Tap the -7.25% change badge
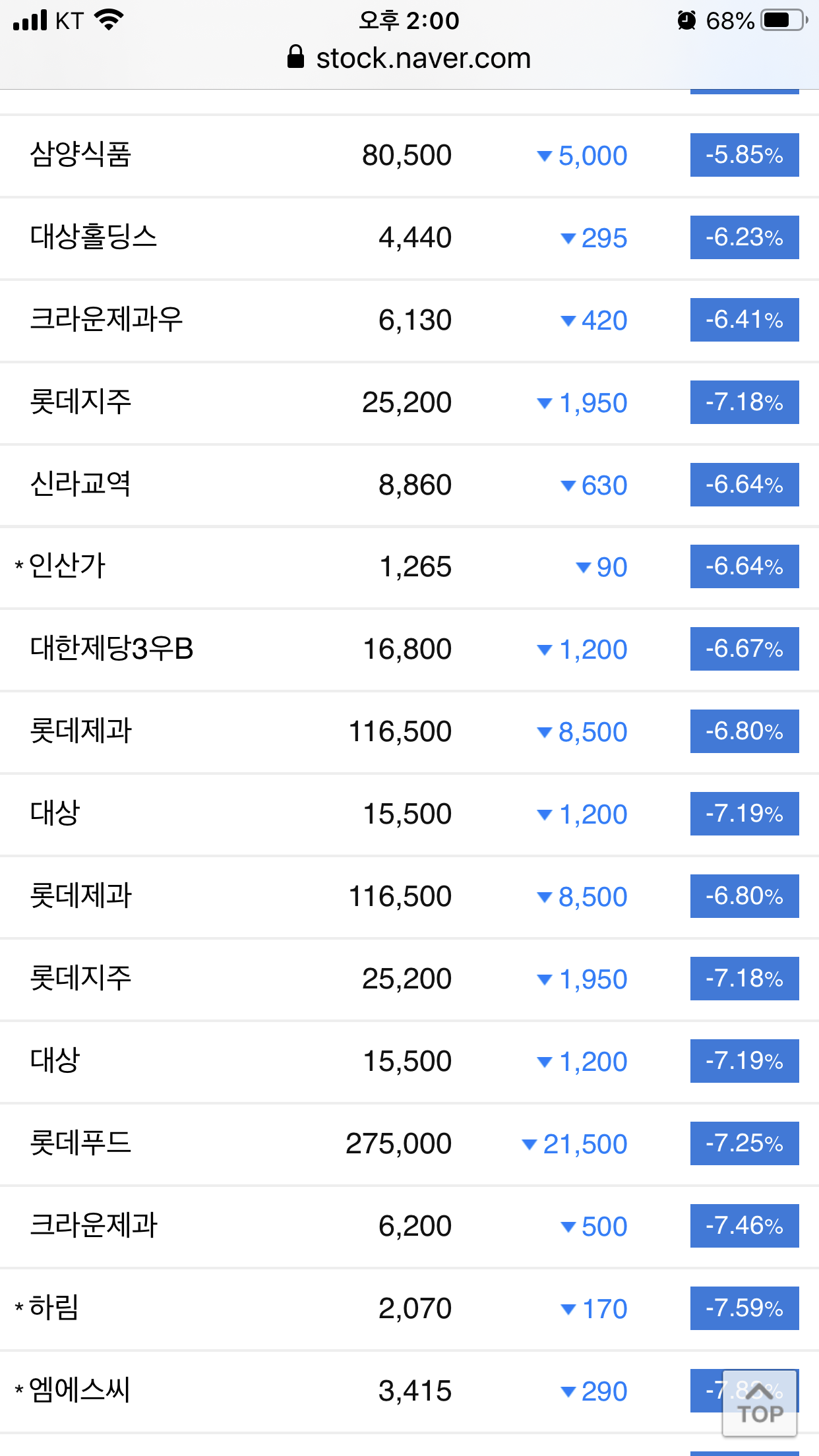This screenshot has width=819, height=1456. click(x=744, y=1143)
